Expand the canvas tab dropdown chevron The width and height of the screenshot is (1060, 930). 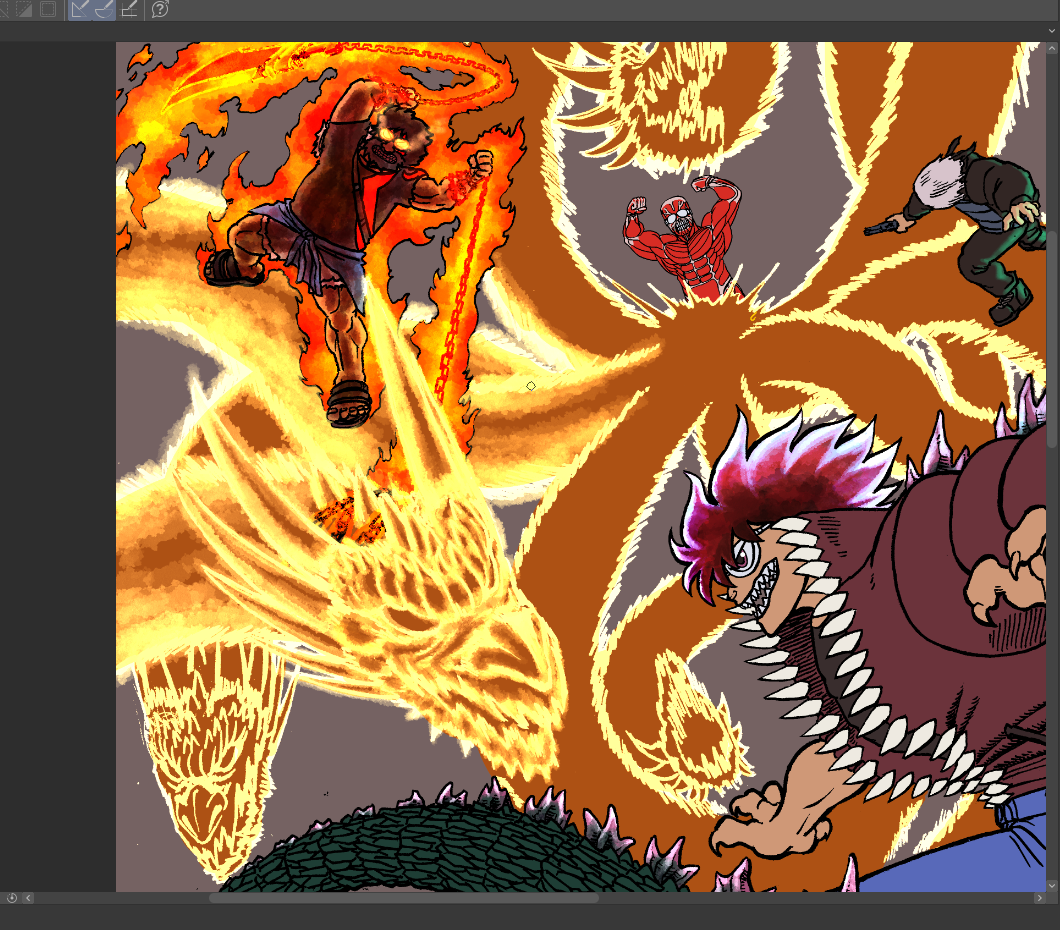coord(1052,31)
